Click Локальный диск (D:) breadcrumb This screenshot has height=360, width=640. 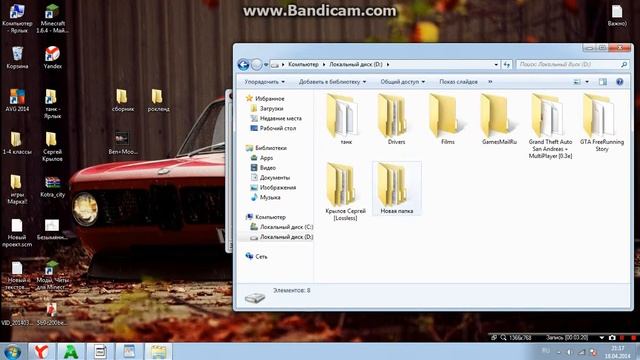(356, 64)
